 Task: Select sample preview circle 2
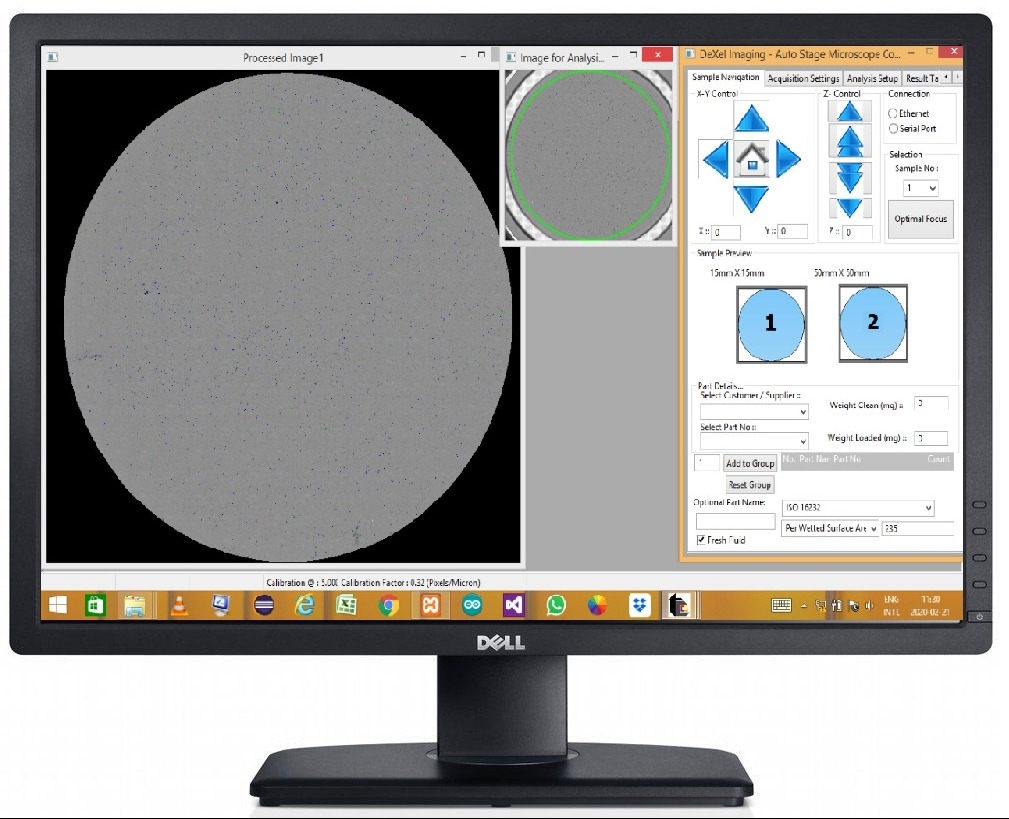point(872,324)
